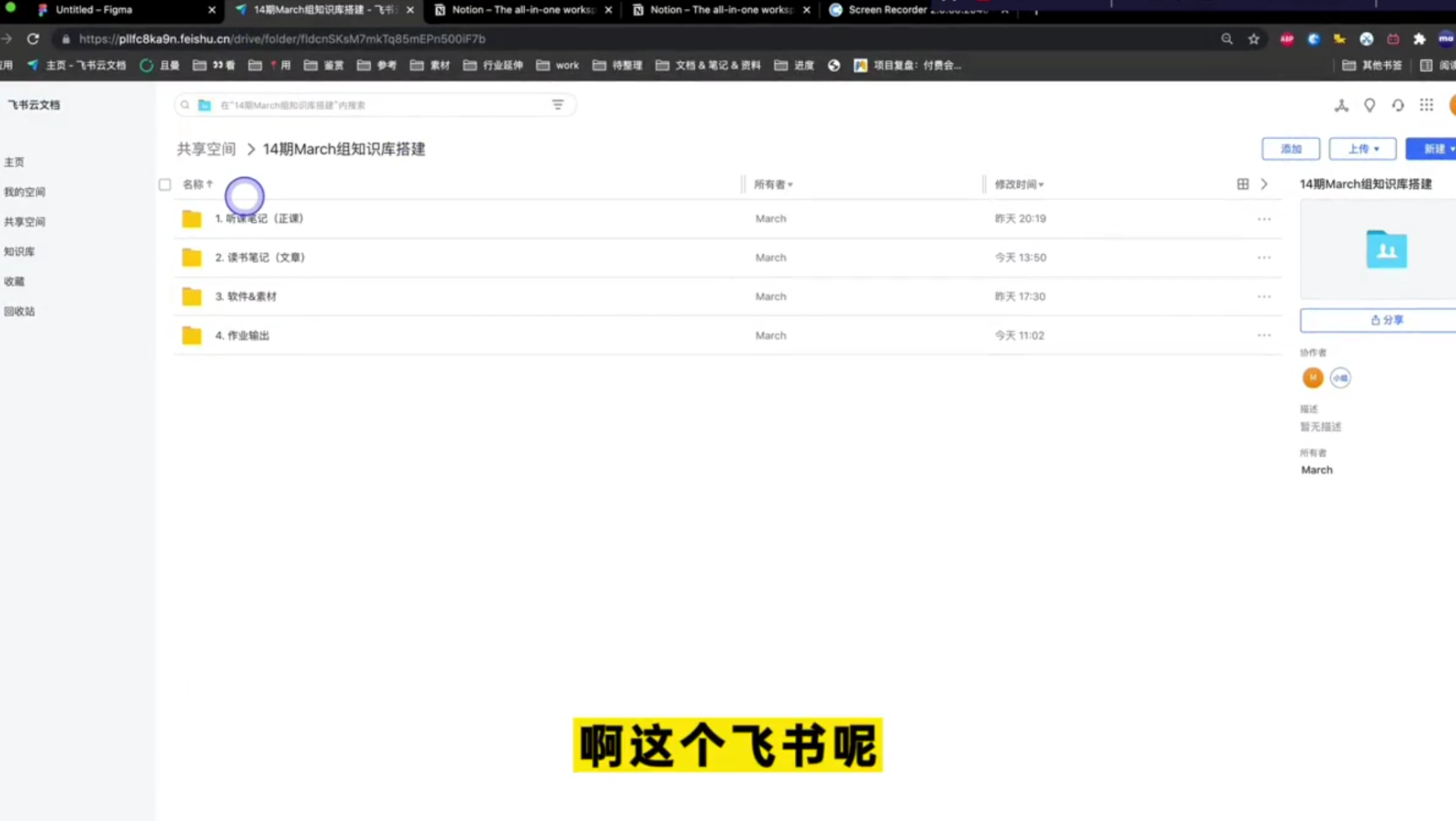The height and width of the screenshot is (821, 1456).
Task: Click the ABP extension icon
Action: [x=1287, y=39]
